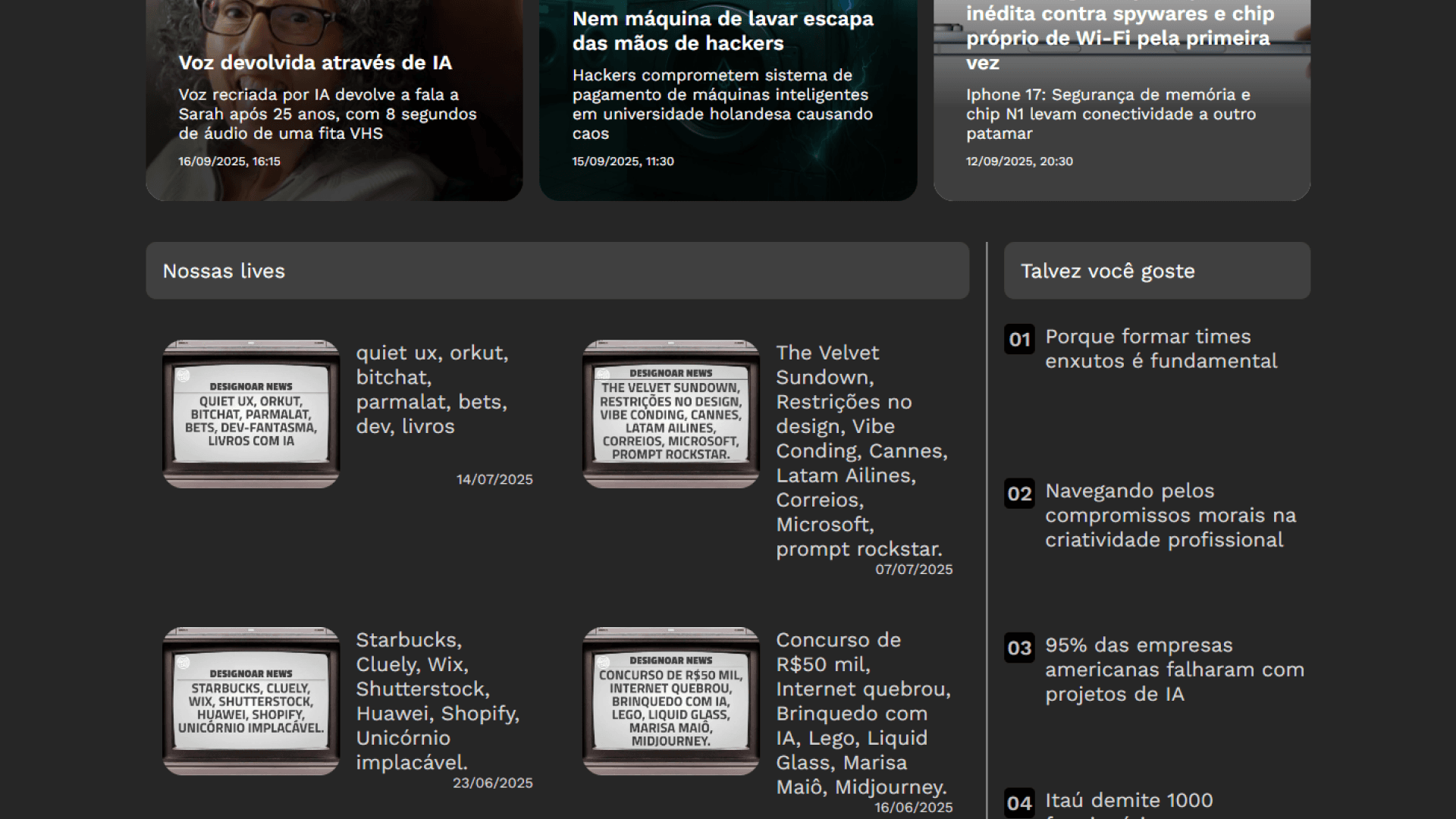
Task: Open '95% das empresas americanas falharam' article
Action: pyautogui.click(x=1174, y=670)
